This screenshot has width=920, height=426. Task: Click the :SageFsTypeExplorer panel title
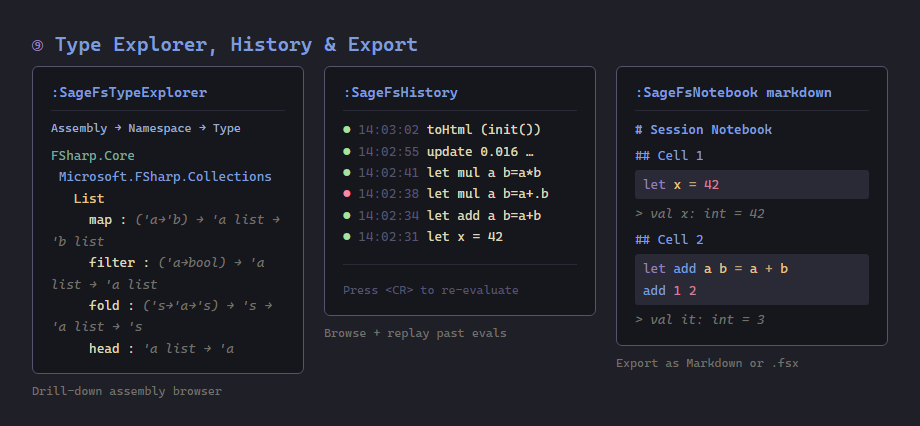coord(129,93)
